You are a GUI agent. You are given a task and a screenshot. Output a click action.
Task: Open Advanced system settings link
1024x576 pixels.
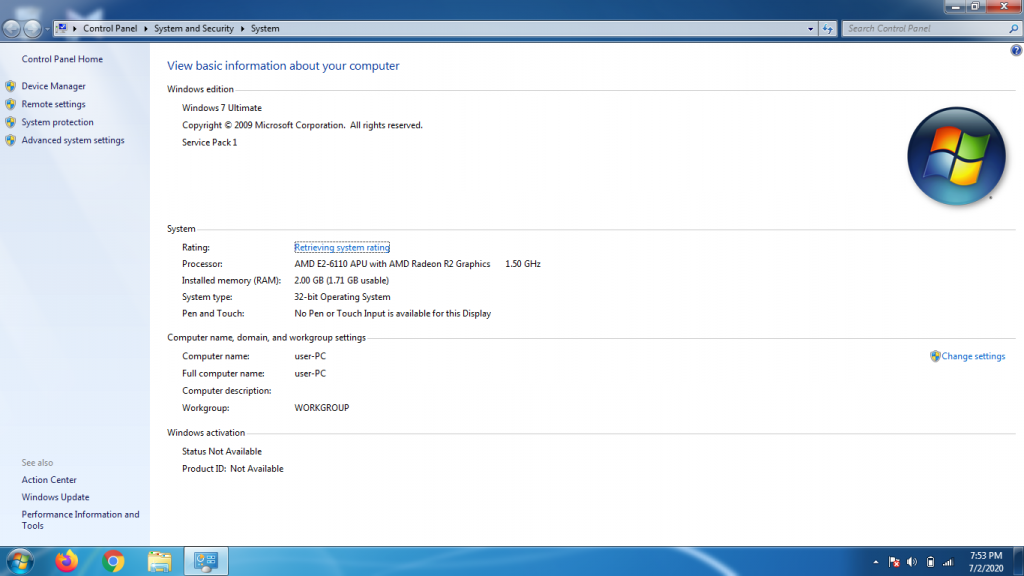(72, 140)
